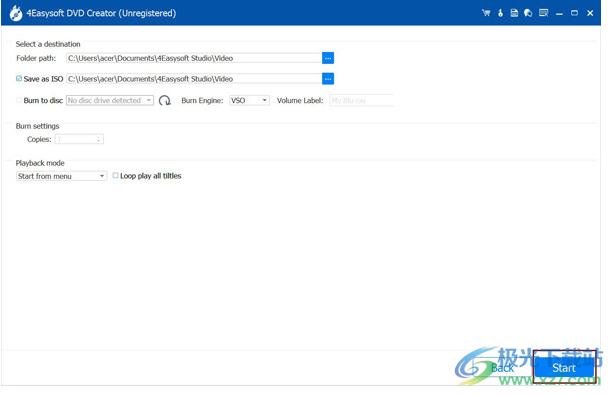
Task: Click the Volume Label text
Action: [x=300, y=101]
